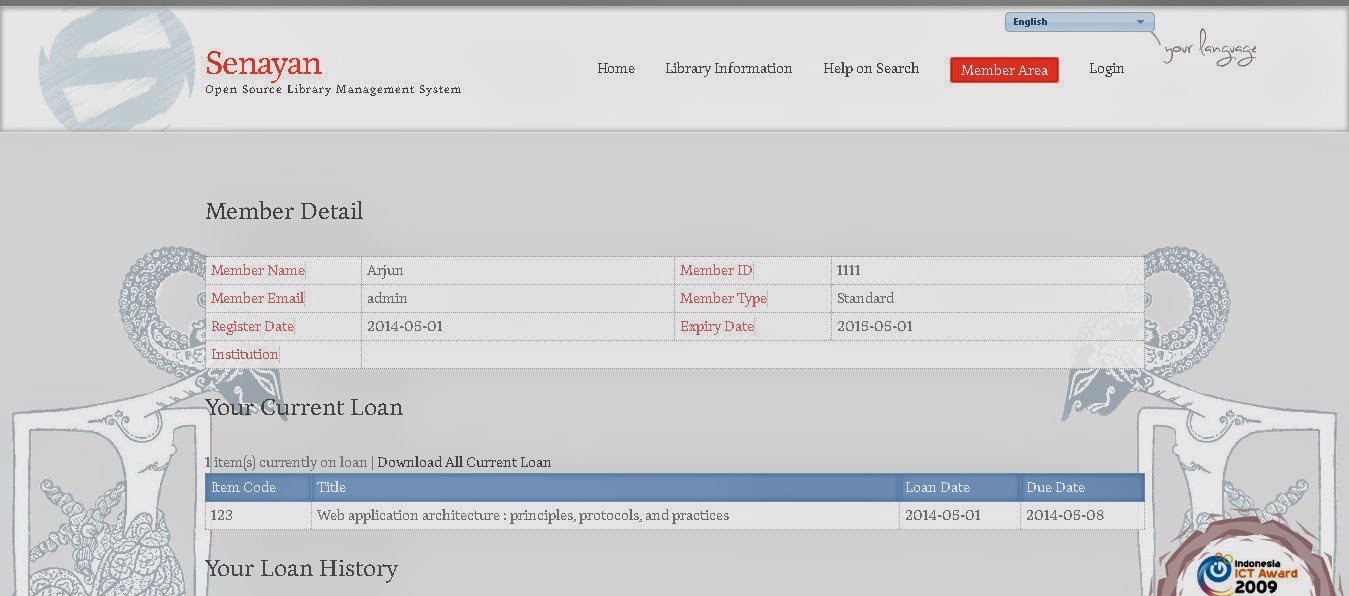Select expiry date value 2015-05-01
This screenshot has height=596, width=1349.
(x=874, y=326)
